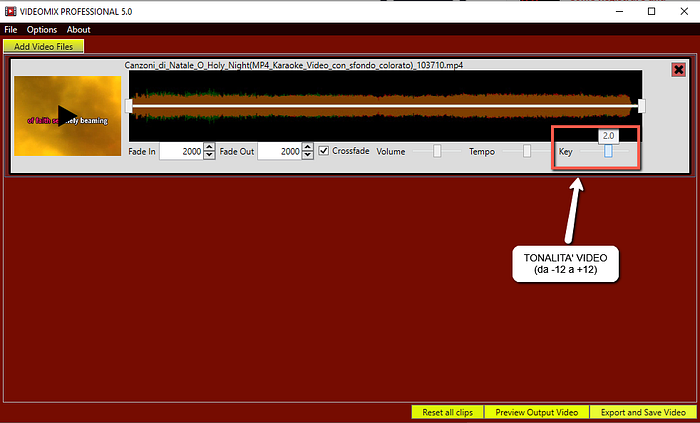
Task: Click the left trim handle of the waveform
Action: tap(129, 106)
